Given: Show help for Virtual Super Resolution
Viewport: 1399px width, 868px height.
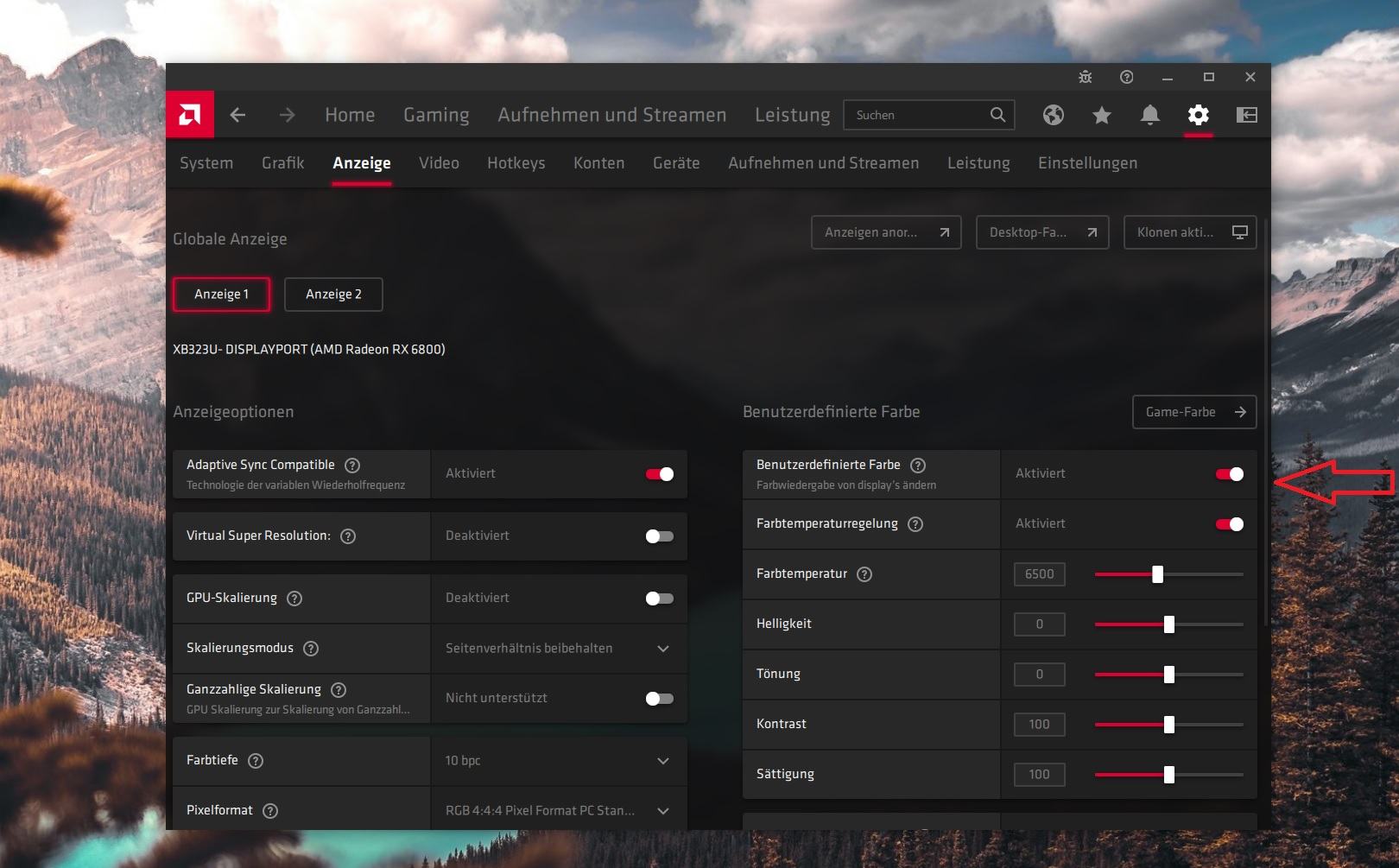Looking at the screenshot, I should tap(348, 536).
